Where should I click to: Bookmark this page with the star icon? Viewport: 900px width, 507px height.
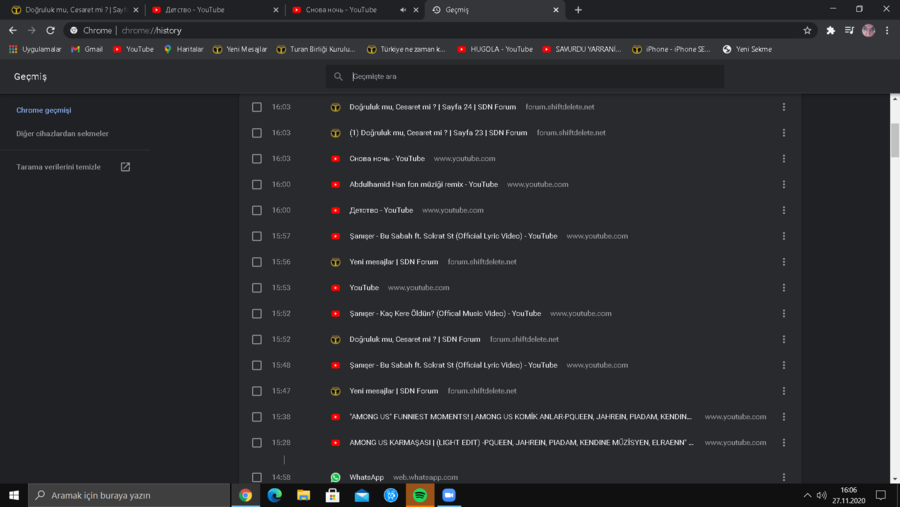point(807,30)
